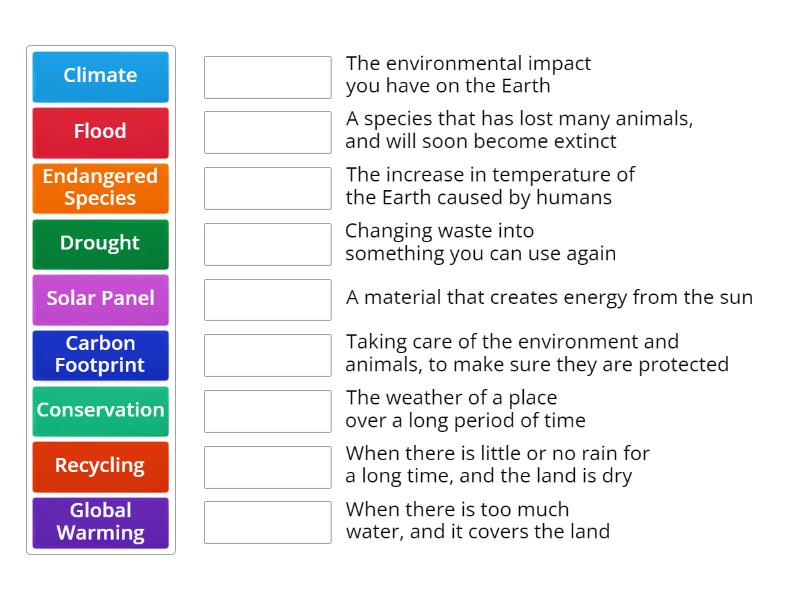Click the Endangered Species tile

pos(100,188)
